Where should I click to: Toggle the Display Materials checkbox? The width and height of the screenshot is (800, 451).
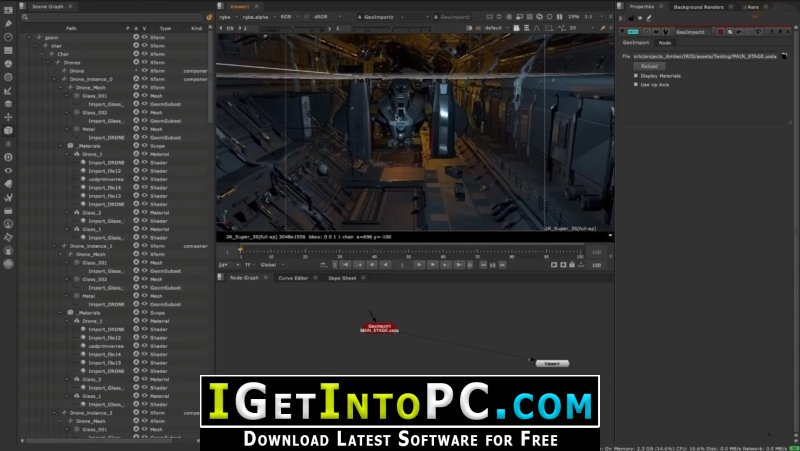636,76
